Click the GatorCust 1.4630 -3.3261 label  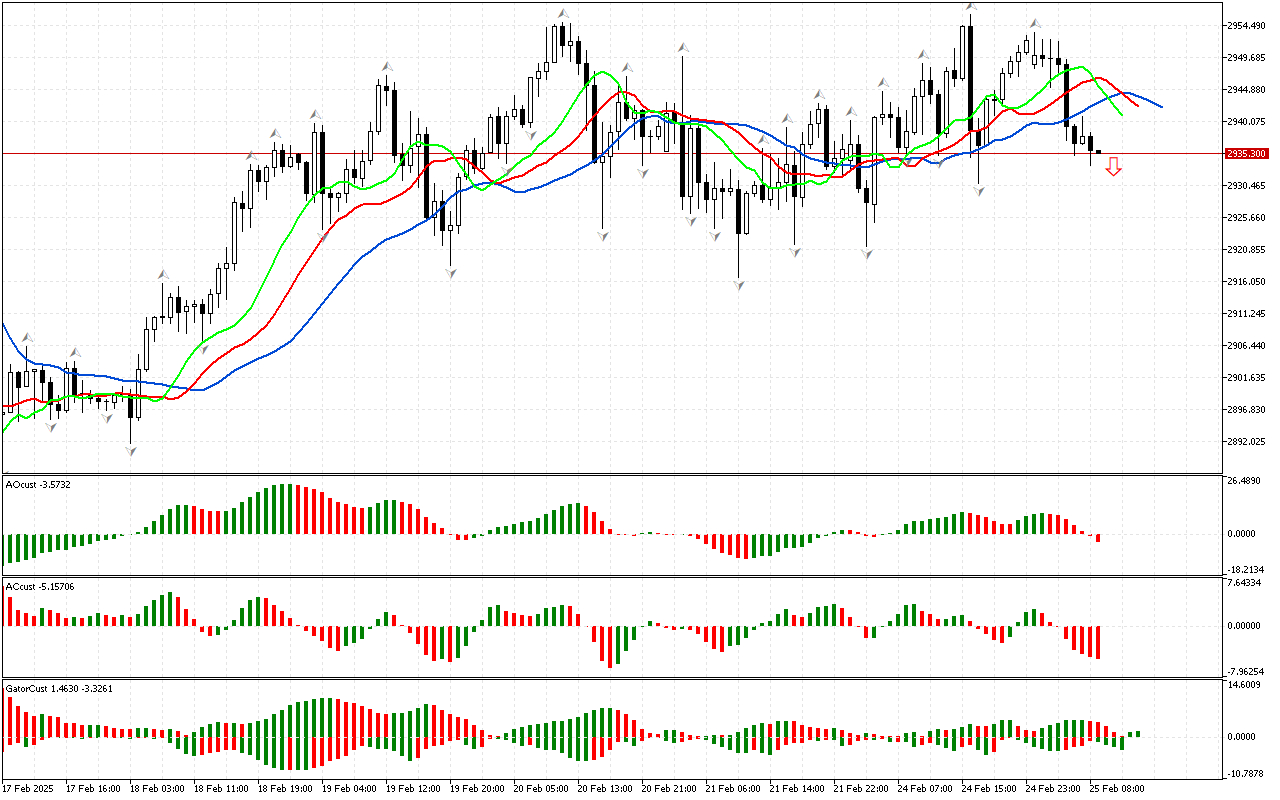pos(59,689)
